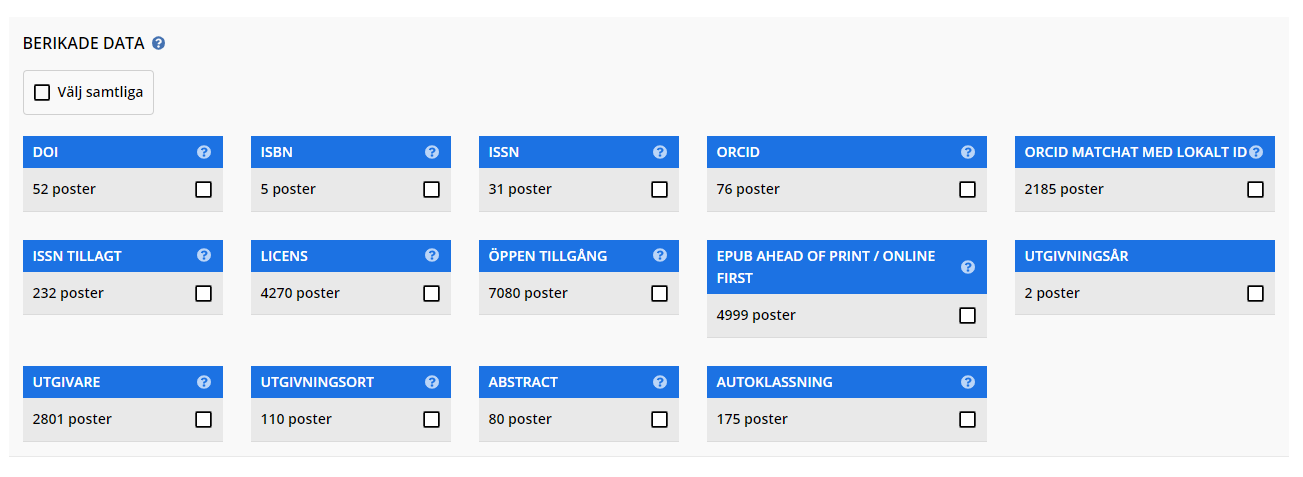Screen dimensions: 1303x477
Task: Click help icon on ISSN Tillagt header
Action: [204, 256]
